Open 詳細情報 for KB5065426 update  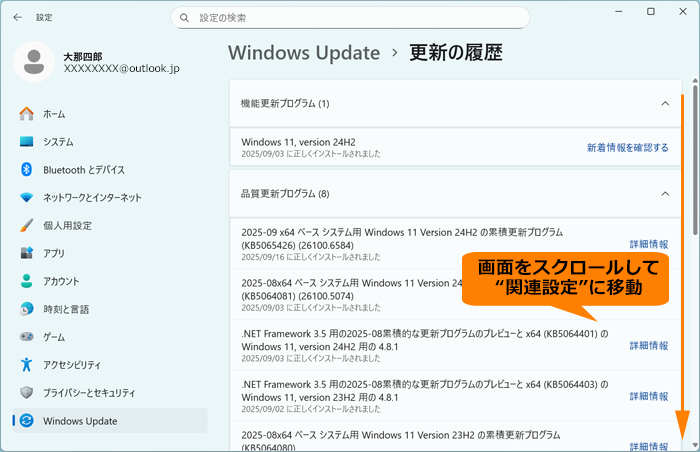point(649,244)
